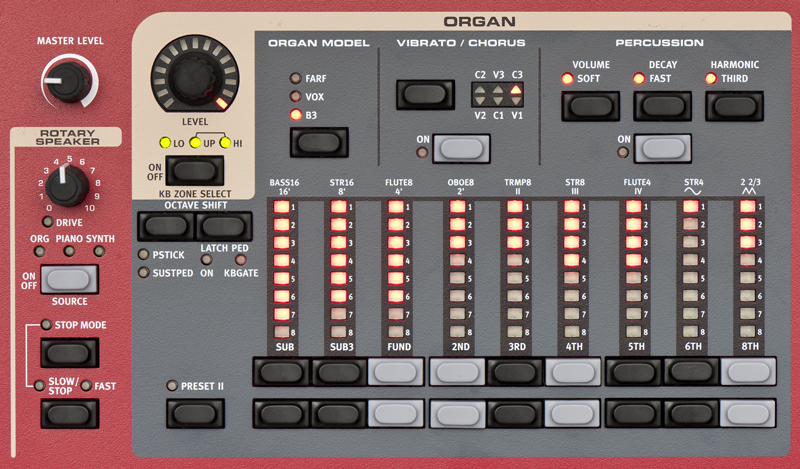Click the PSTICK indicator LED
This screenshot has height=469, width=800.
(x=143, y=254)
